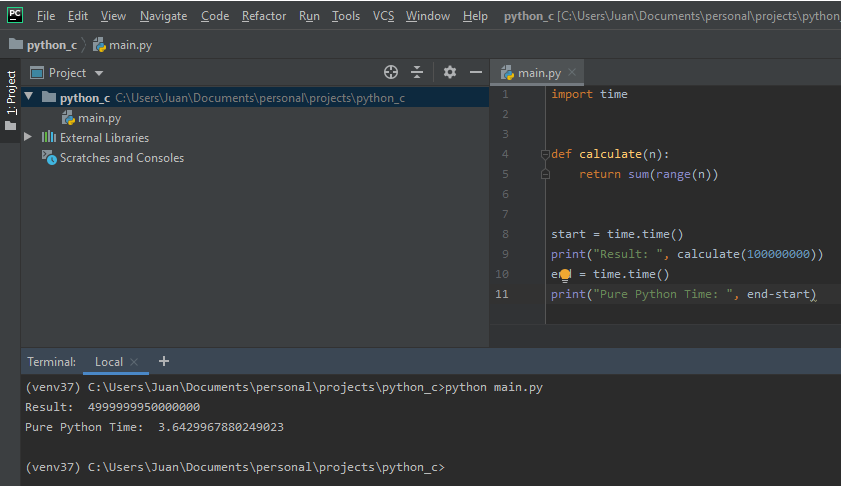Switch to Local terminal tab
Viewport: 841px width, 486px height.
(109, 362)
